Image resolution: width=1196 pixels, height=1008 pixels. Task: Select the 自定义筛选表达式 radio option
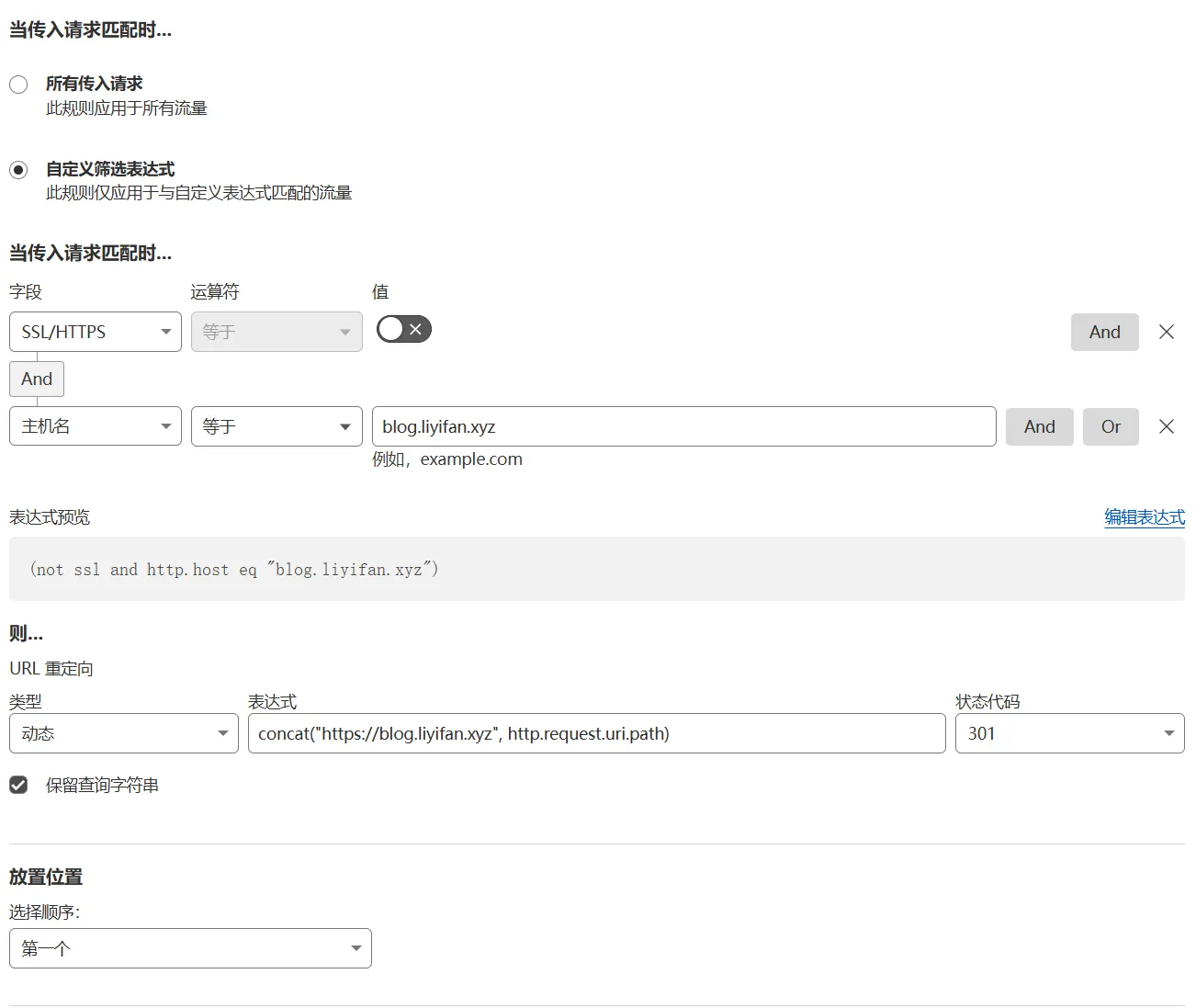point(18,170)
